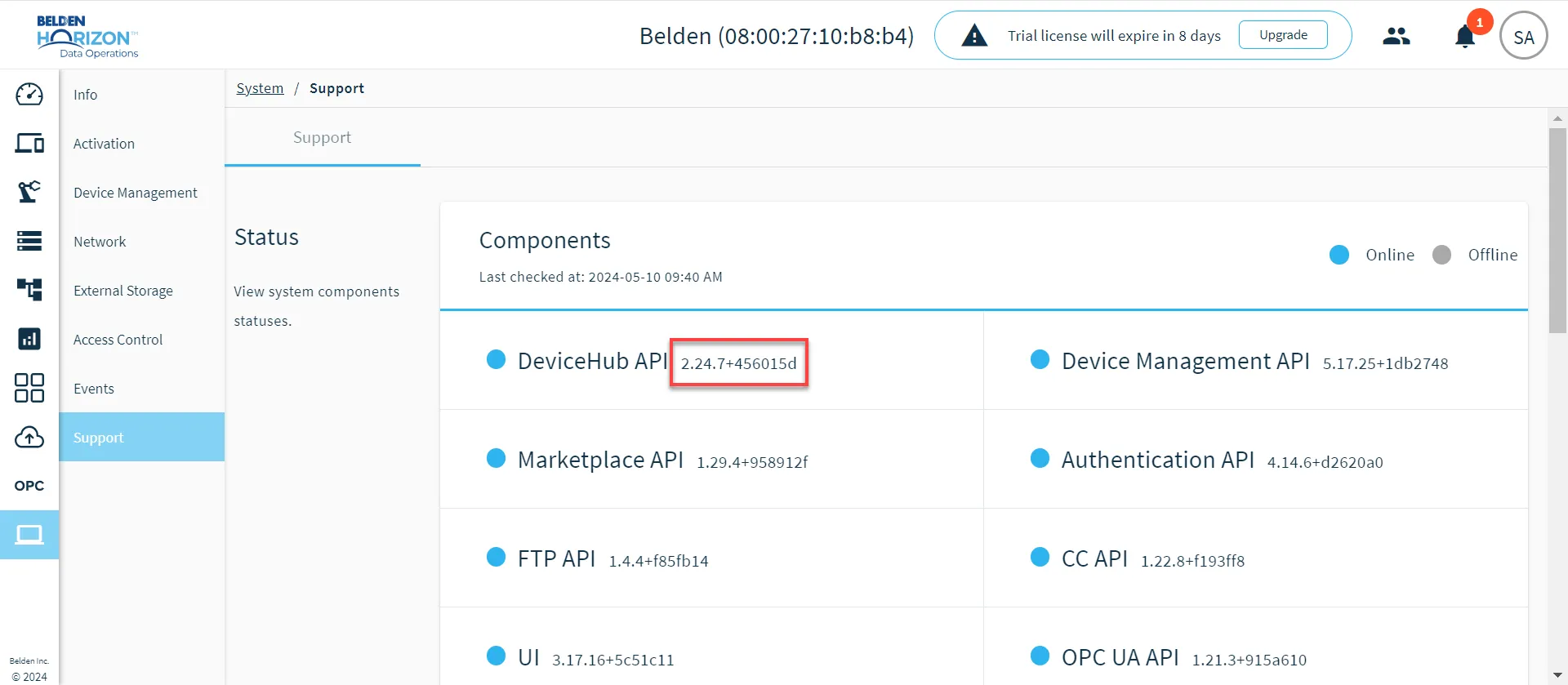Image resolution: width=1568 pixels, height=685 pixels.
Task: Click the Marketplace API status dot
Action: [496, 458]
